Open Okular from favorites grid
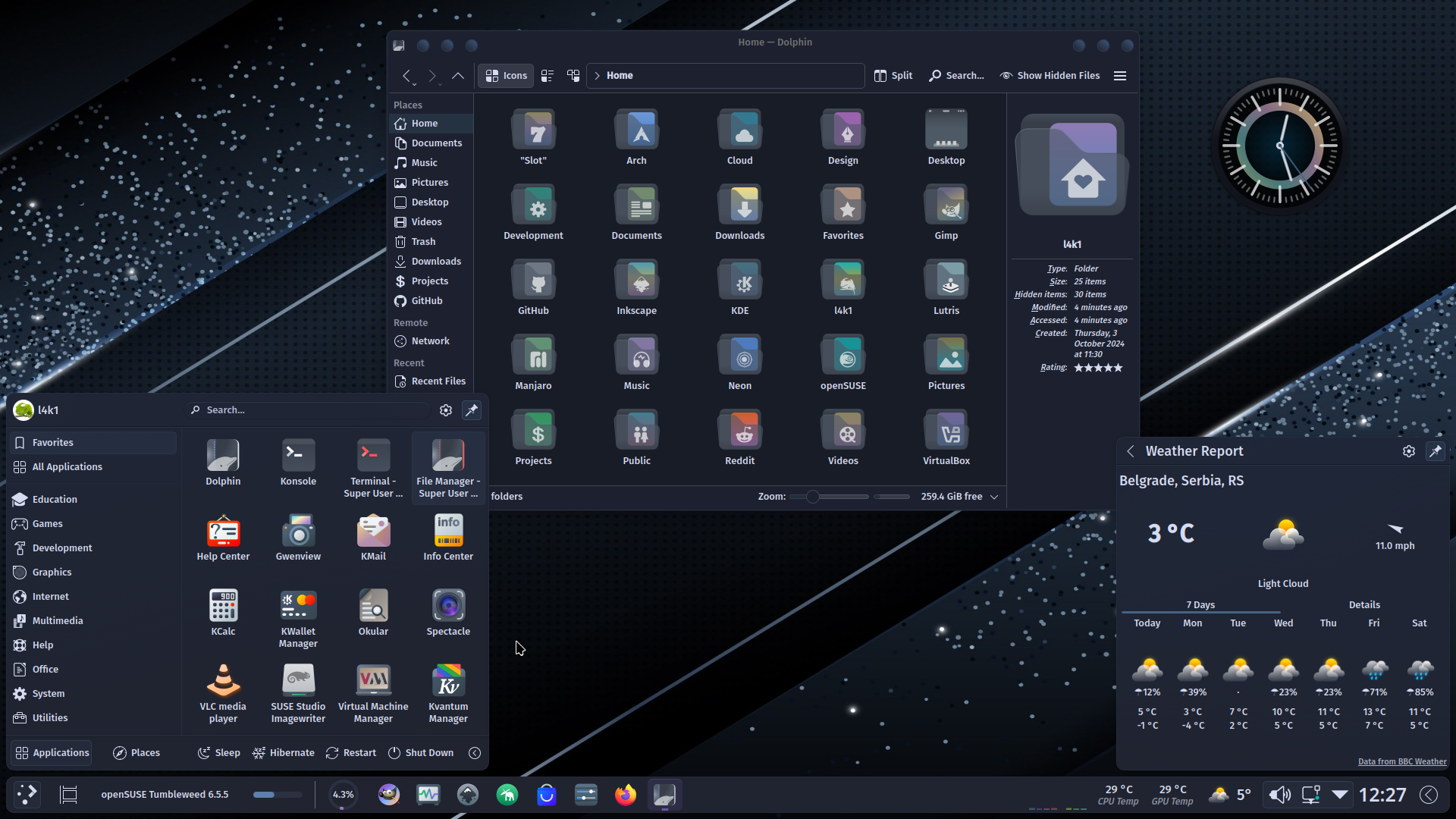 [373, 613]
